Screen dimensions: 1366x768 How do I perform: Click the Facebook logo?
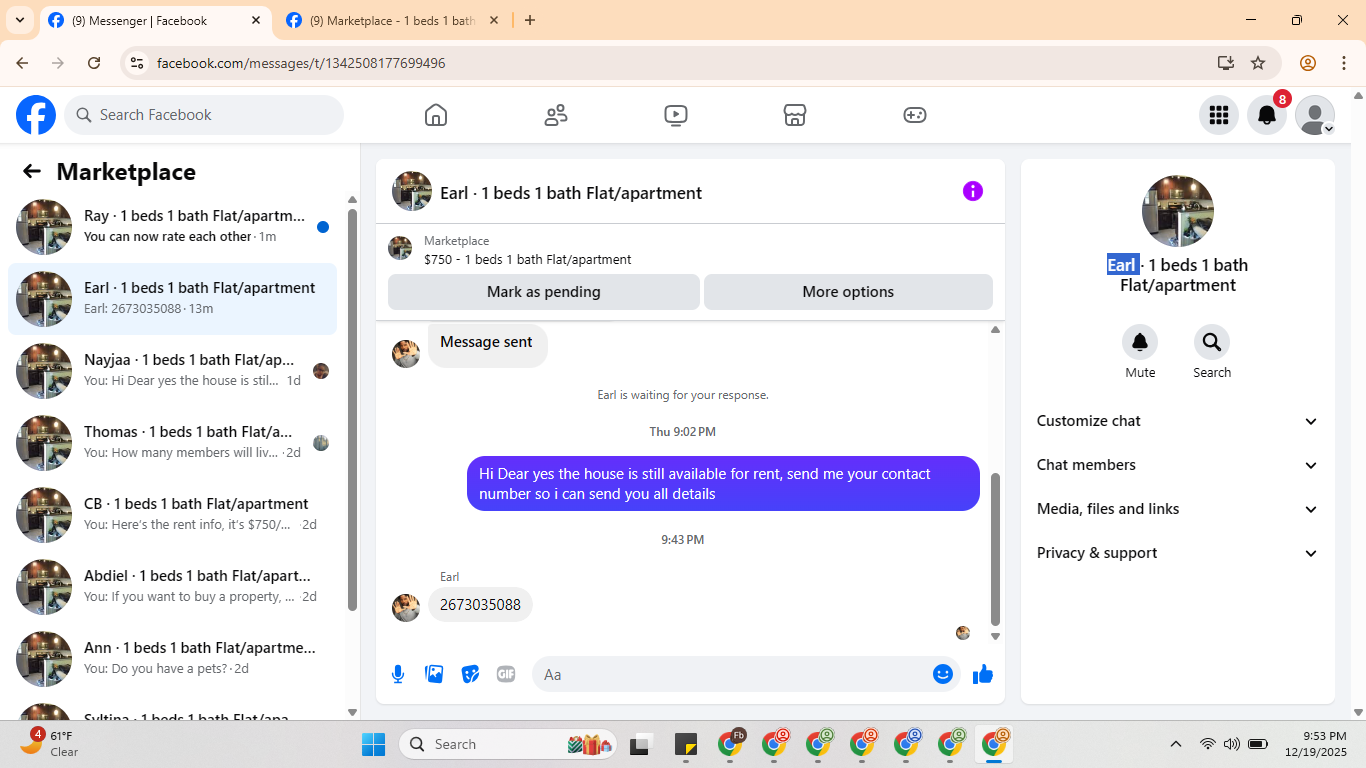click(36, 115)
